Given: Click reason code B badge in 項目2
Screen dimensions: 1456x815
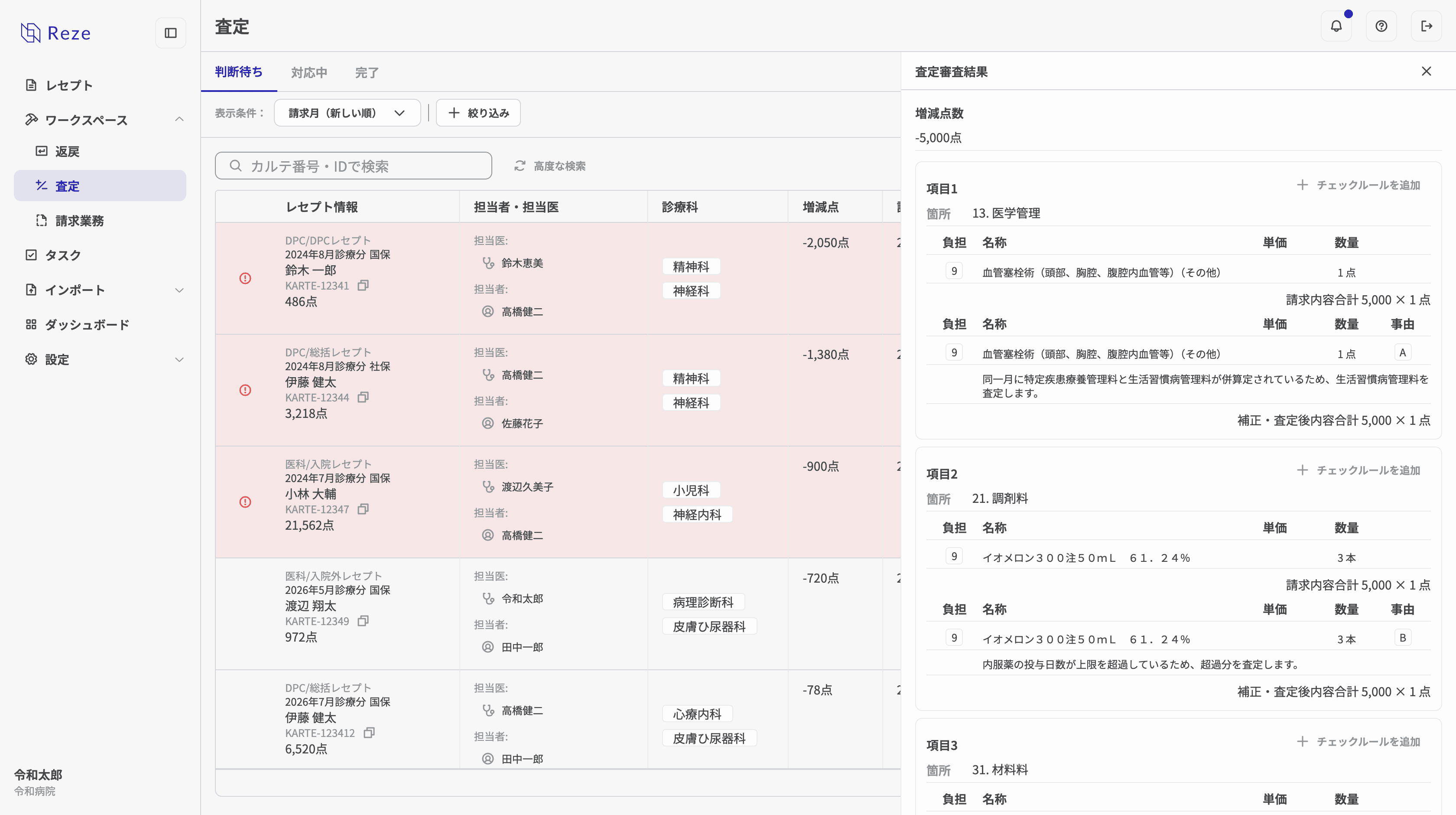Looking at the screenshot, I should [x=1402, y=637].
